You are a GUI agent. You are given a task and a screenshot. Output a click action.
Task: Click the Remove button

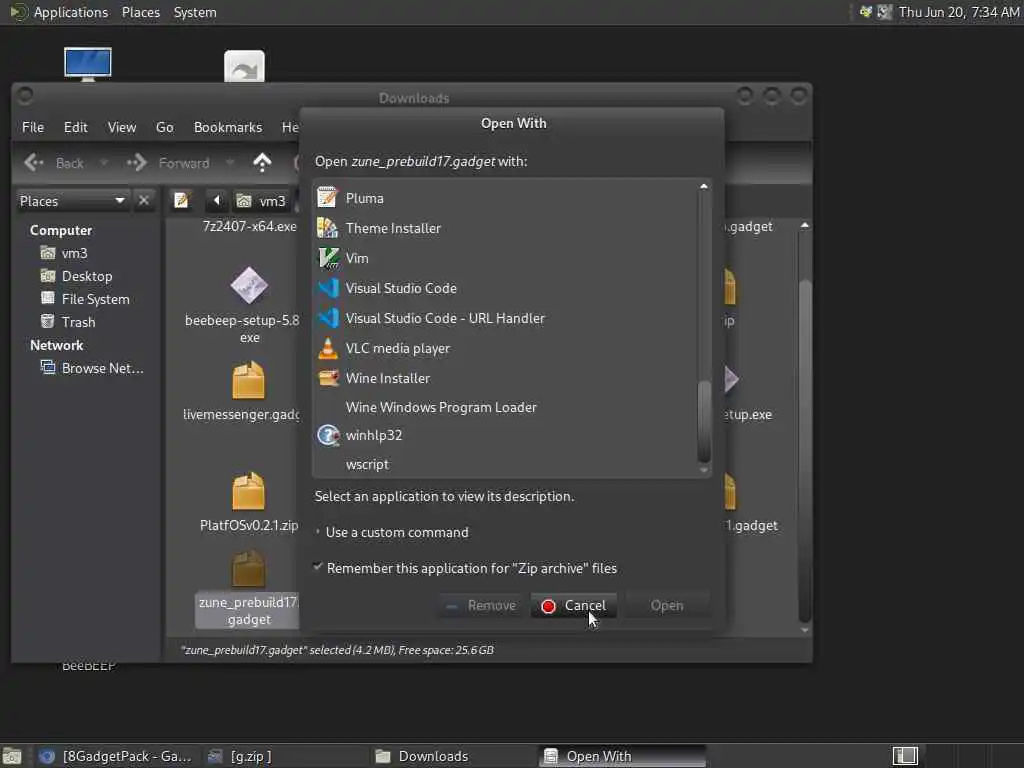[482, 605]
